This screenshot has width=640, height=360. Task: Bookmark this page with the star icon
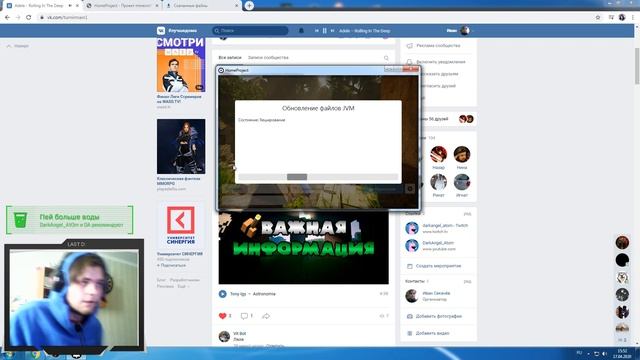pos(598,18)
